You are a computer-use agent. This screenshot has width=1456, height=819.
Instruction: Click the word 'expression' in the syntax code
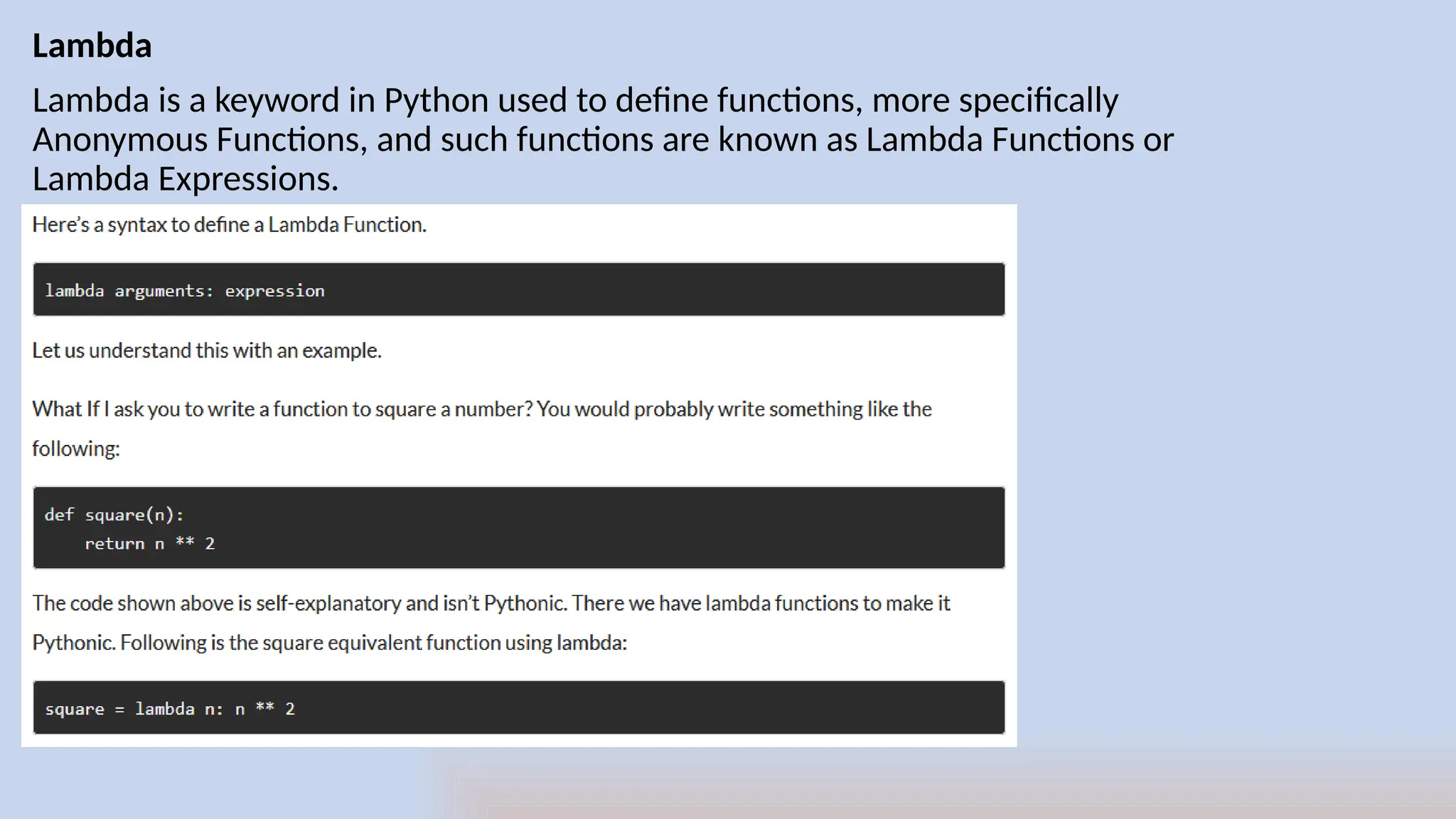point(274,291)
